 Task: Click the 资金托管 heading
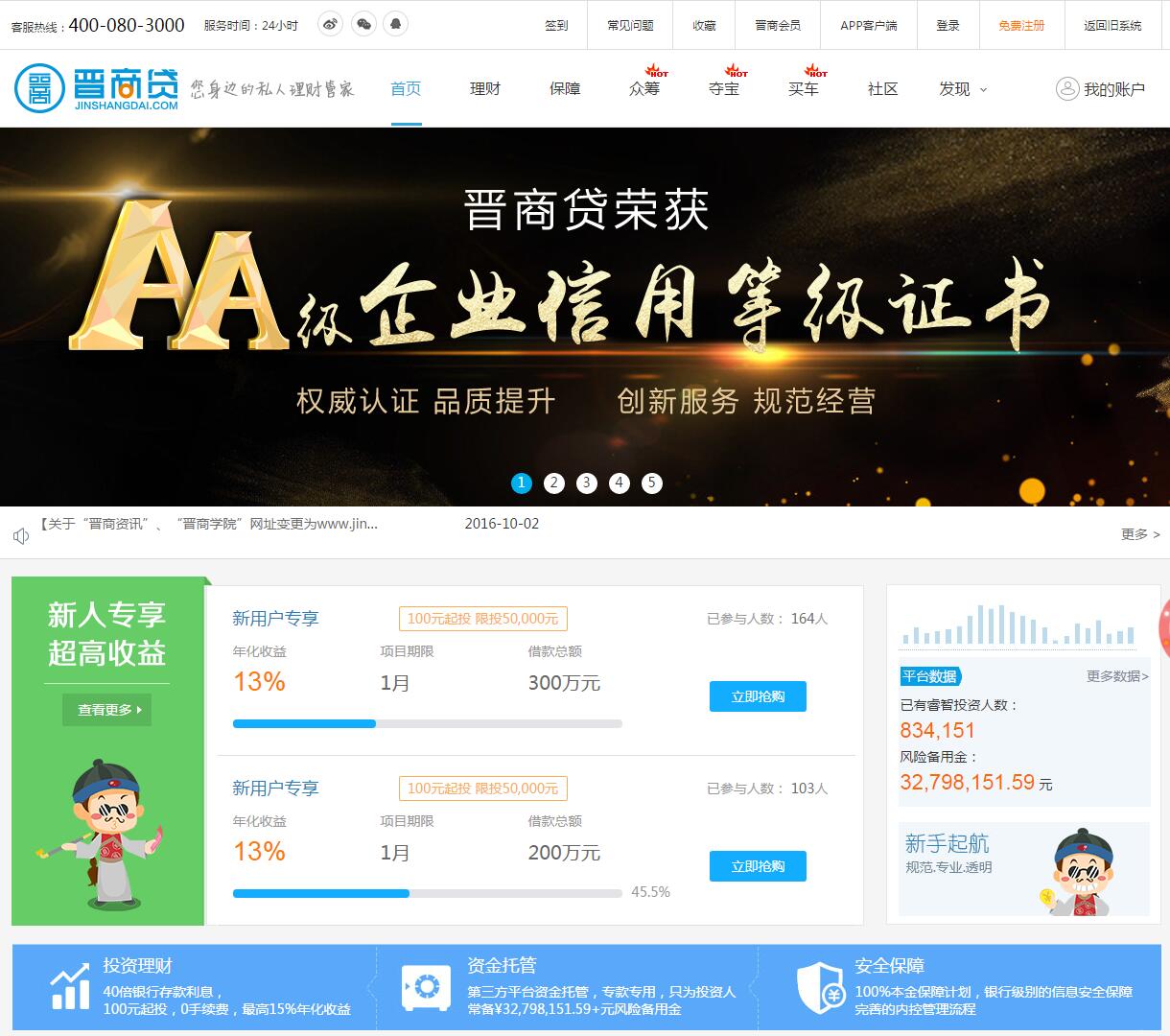[x=502, y=966]
